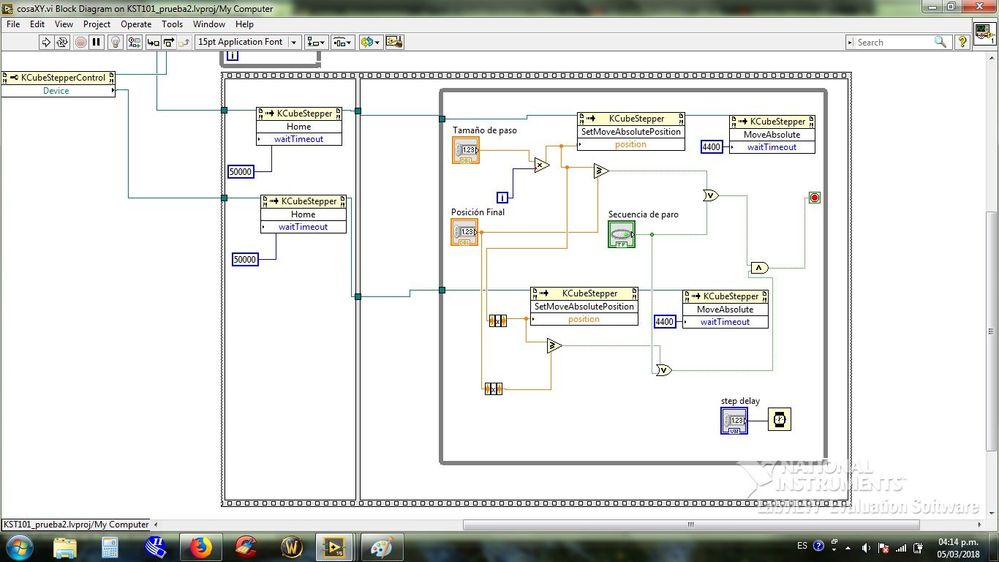
Task: Open the Project menu
Action: click(x=97, y=24)
